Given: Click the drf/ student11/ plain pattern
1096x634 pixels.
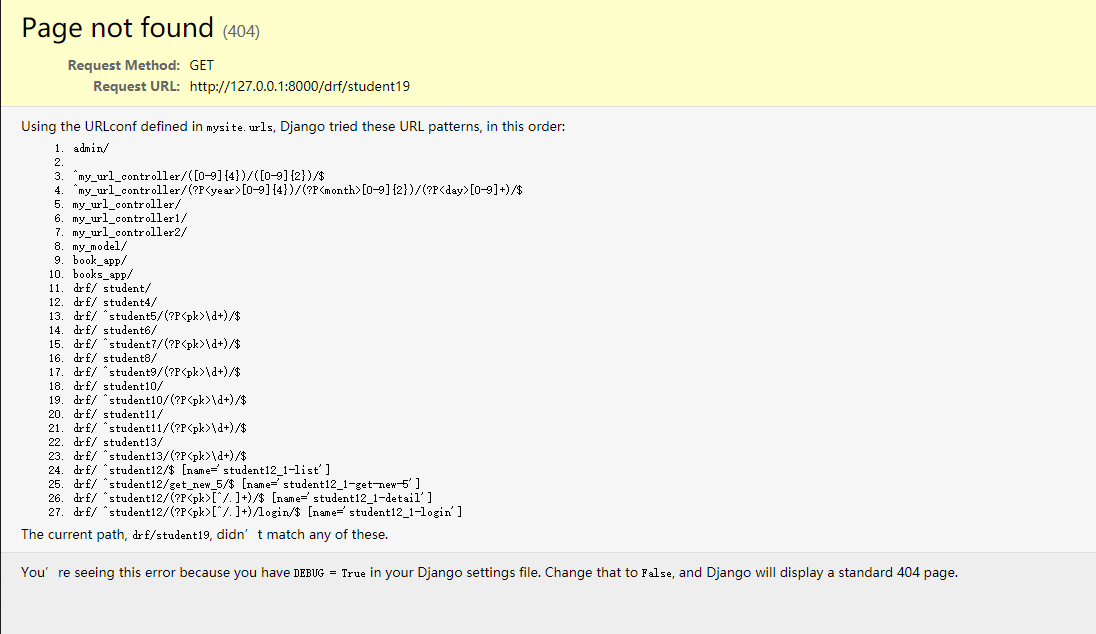Looking at the screenshot, I should (x=118, y=414).
